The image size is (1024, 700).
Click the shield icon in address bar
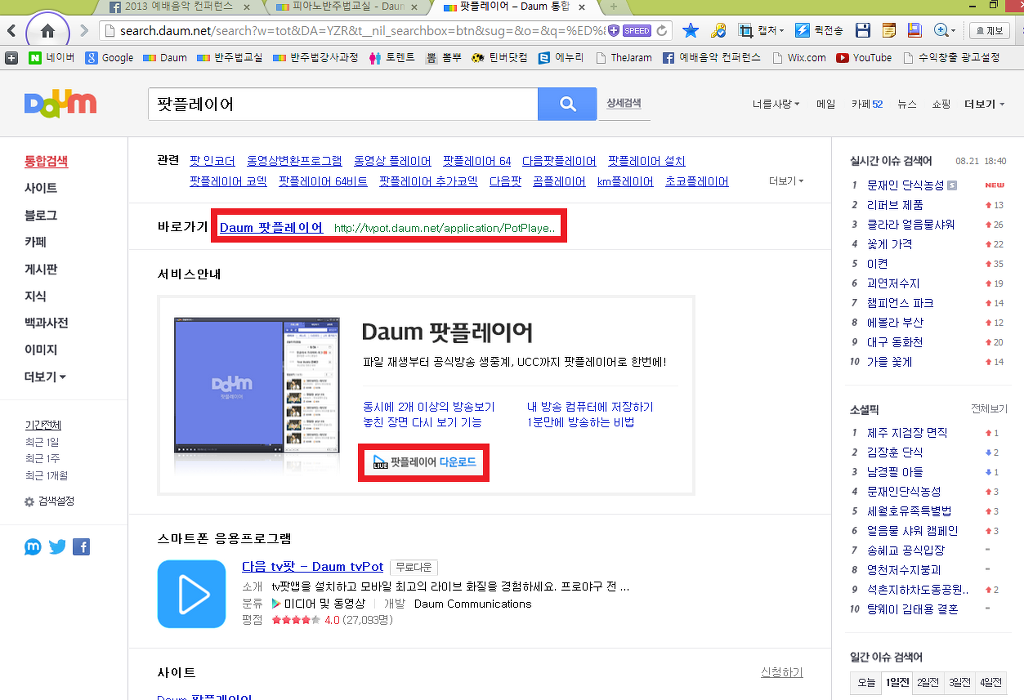click(613, 31)
